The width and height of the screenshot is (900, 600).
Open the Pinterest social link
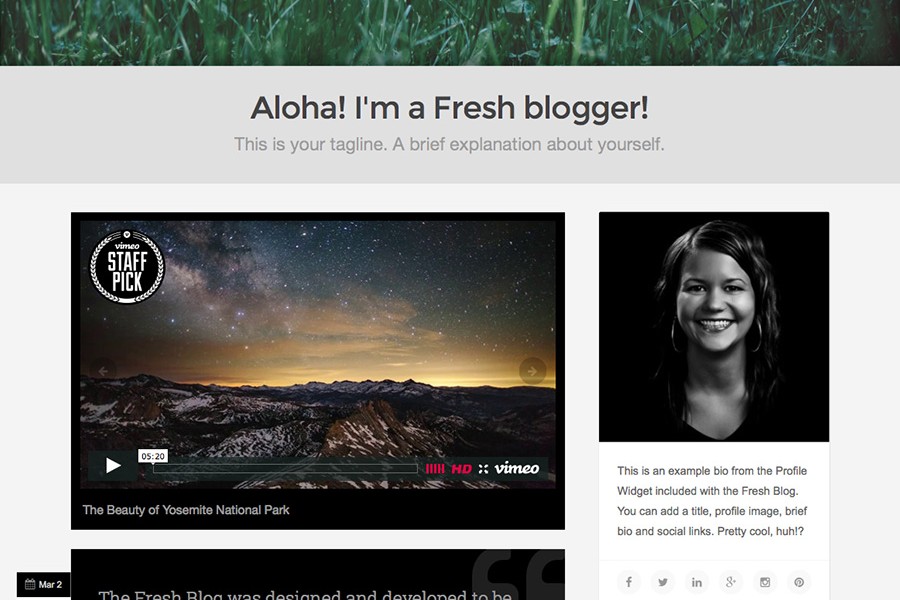tap(799, 582)
